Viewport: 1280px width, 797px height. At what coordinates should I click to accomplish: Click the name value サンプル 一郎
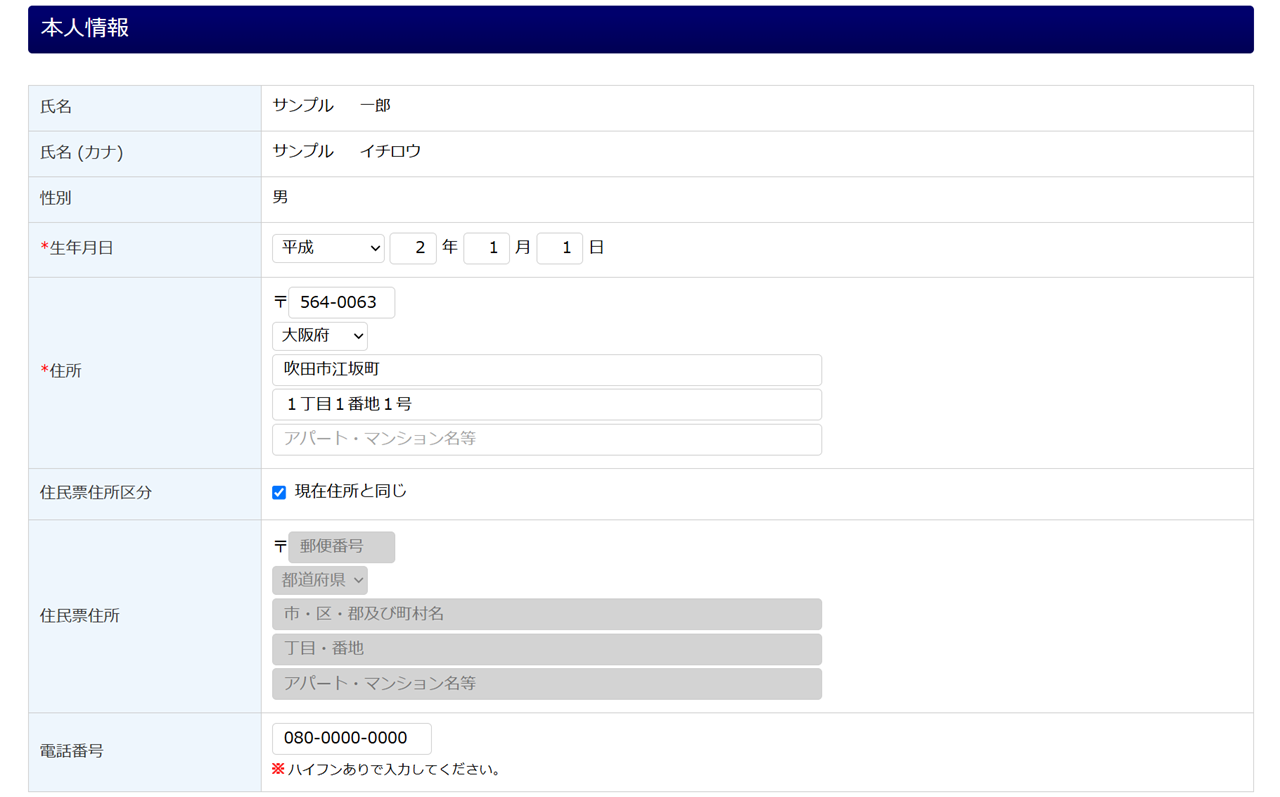pos(331,106)
